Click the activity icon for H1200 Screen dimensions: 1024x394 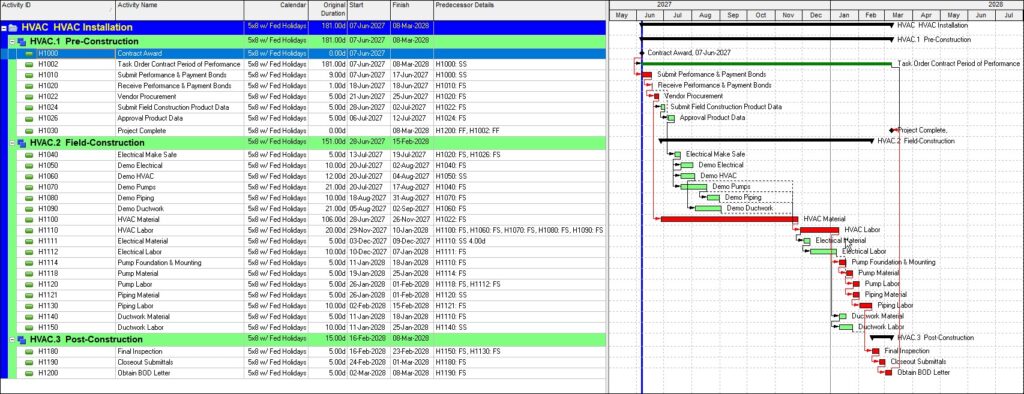click(29, 373)
